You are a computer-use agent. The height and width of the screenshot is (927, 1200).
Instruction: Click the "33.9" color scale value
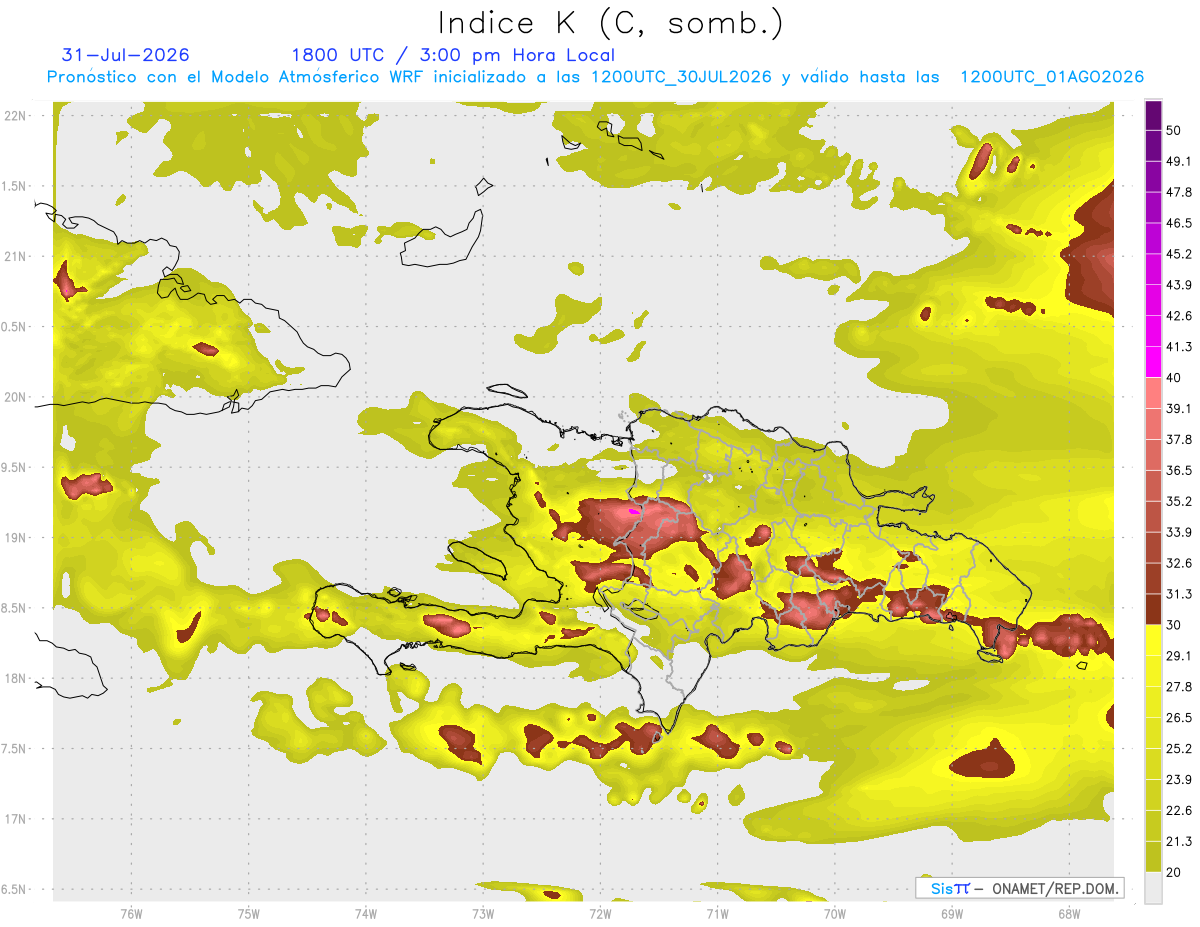tap(1178, 532)
